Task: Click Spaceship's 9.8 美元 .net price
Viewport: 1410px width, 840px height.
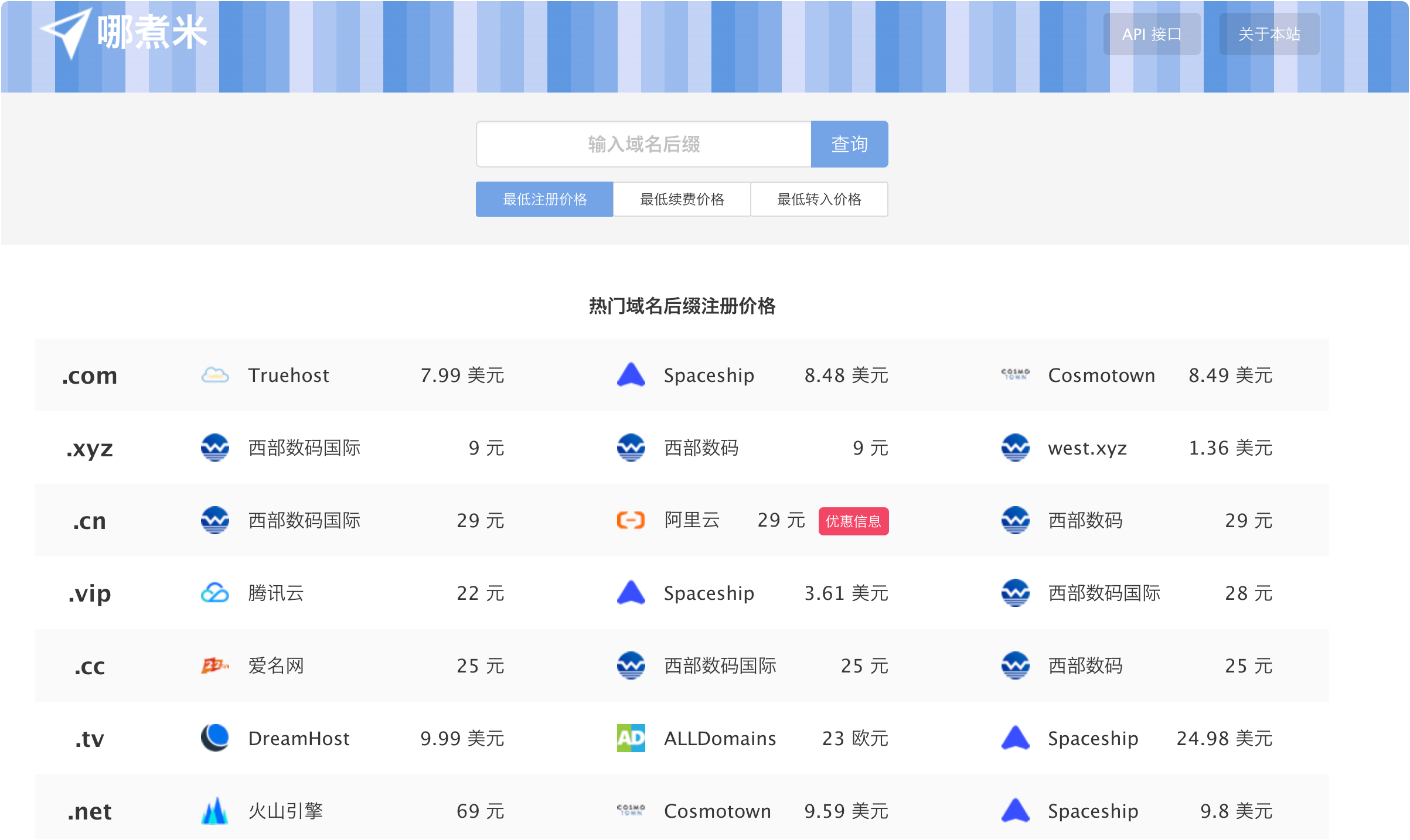Action: coord(1237,811)
